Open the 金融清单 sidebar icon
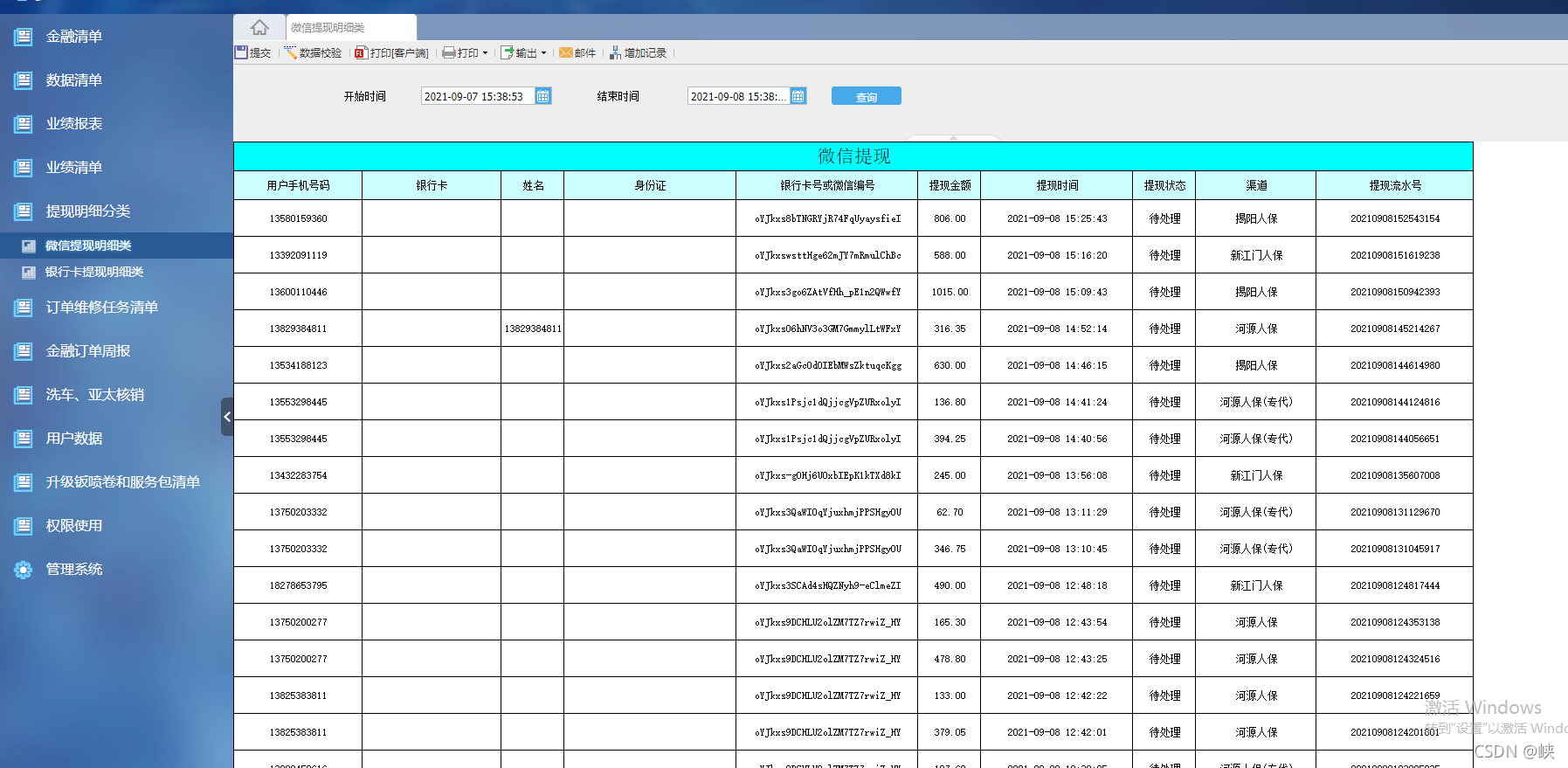The height and width of the screenshot is (768, 1568). (24, 37)
